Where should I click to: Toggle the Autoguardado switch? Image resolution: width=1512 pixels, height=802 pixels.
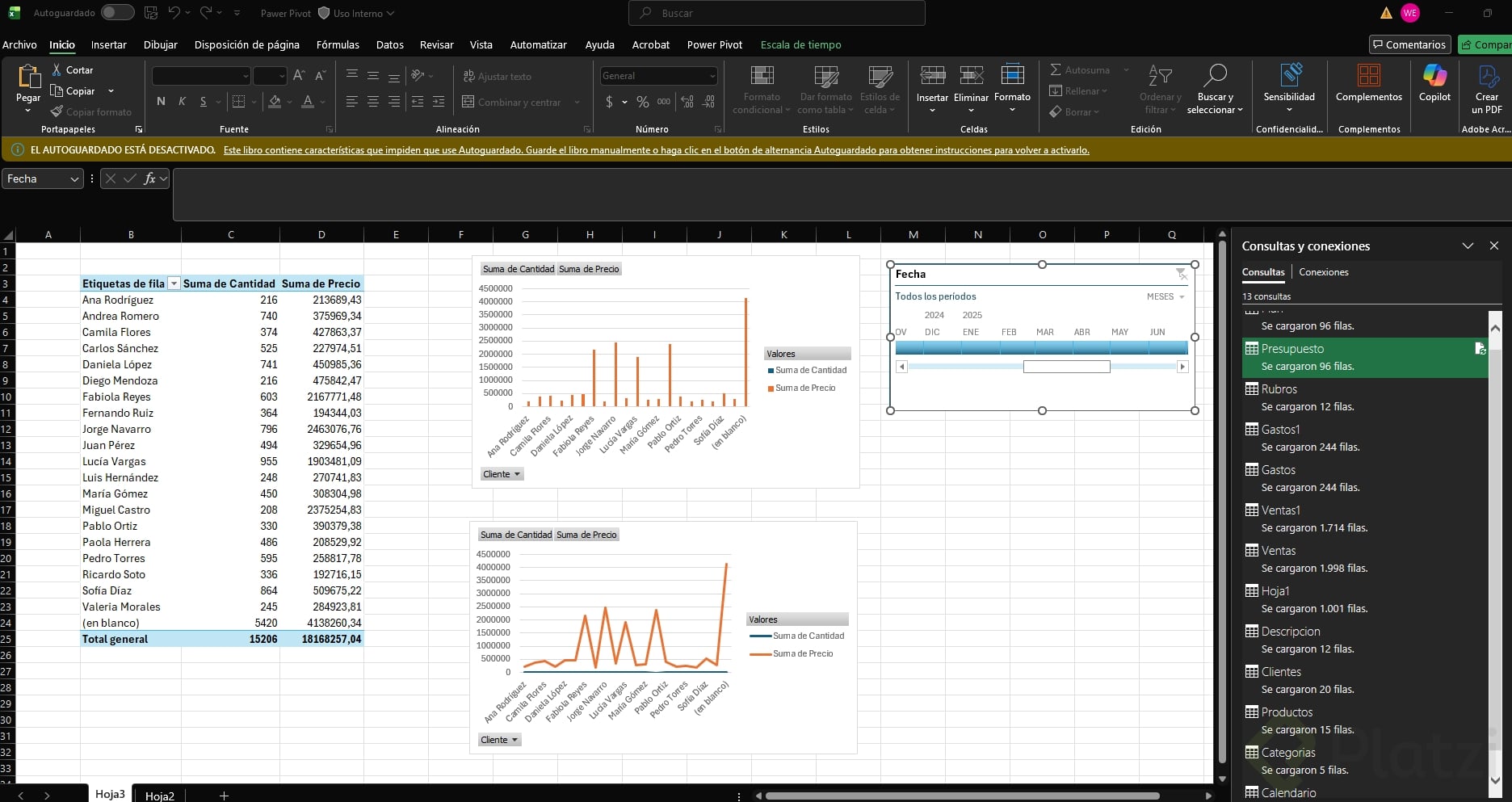pos(117,13)
